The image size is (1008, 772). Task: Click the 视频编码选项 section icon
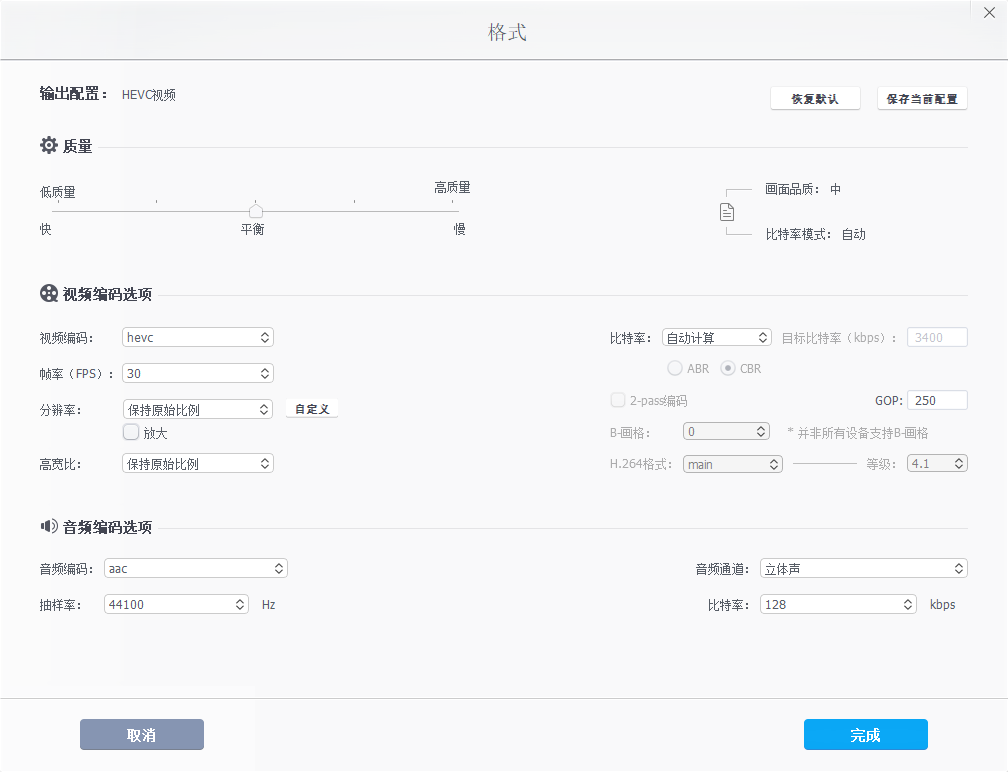click(x=48, y=293)
